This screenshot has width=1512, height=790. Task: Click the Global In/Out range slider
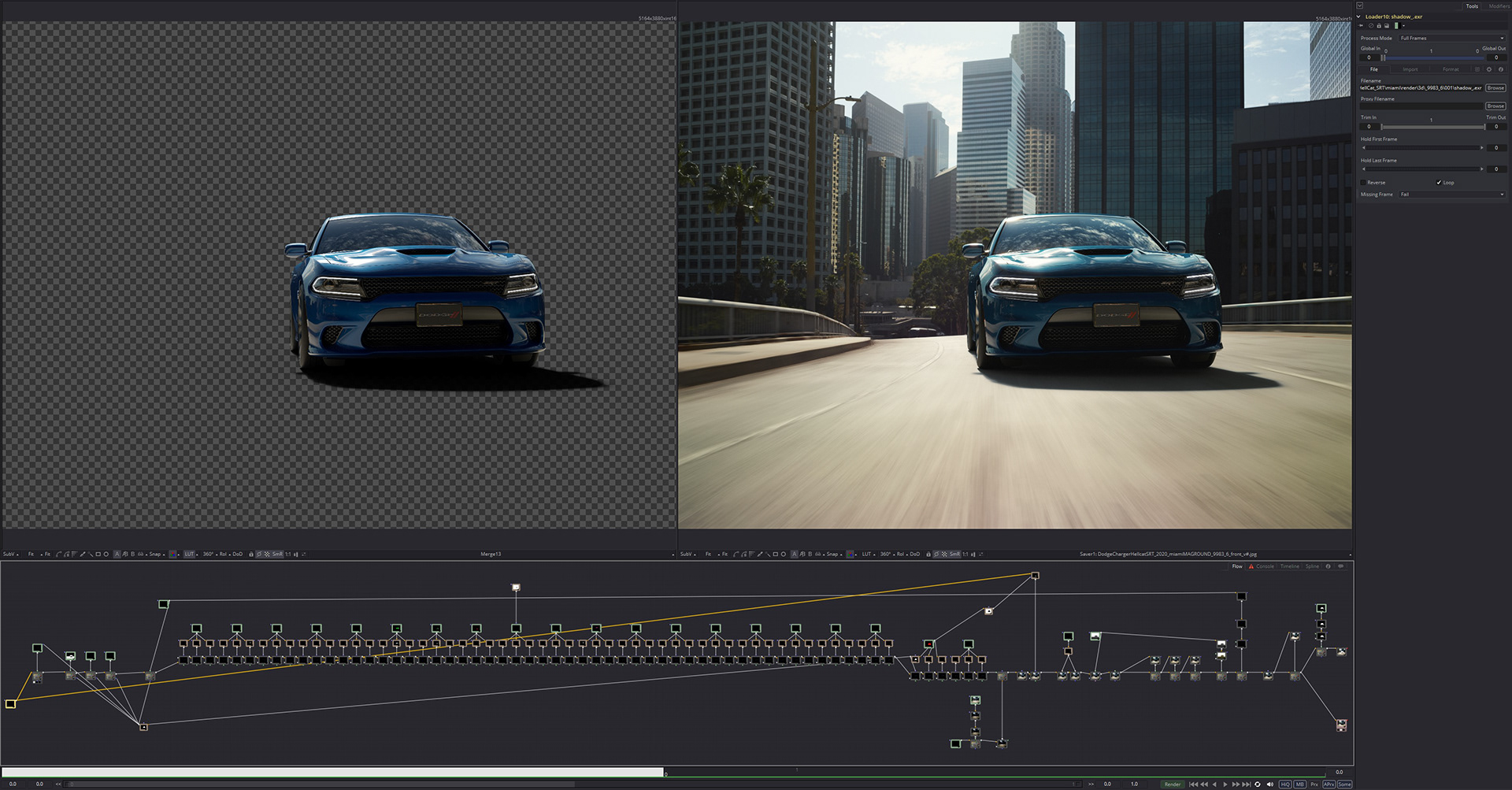click(1432, 58)
